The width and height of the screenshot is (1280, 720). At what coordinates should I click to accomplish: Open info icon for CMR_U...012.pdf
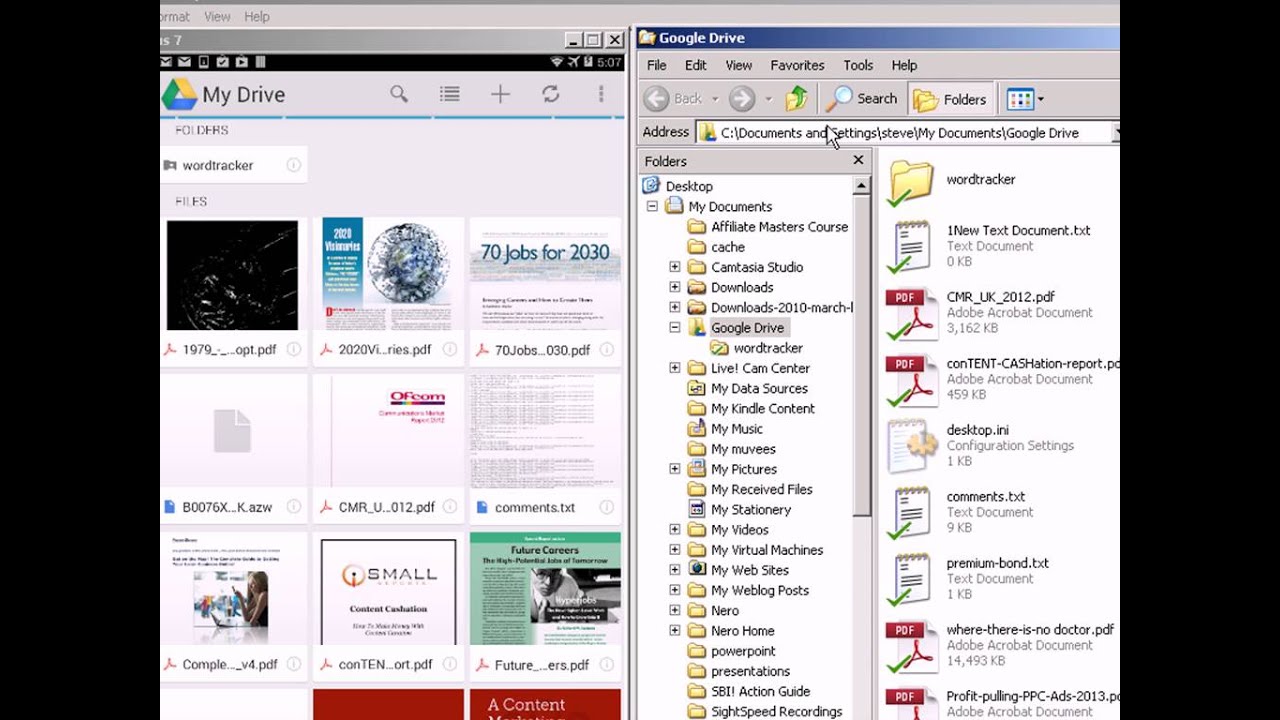(450, 507)
